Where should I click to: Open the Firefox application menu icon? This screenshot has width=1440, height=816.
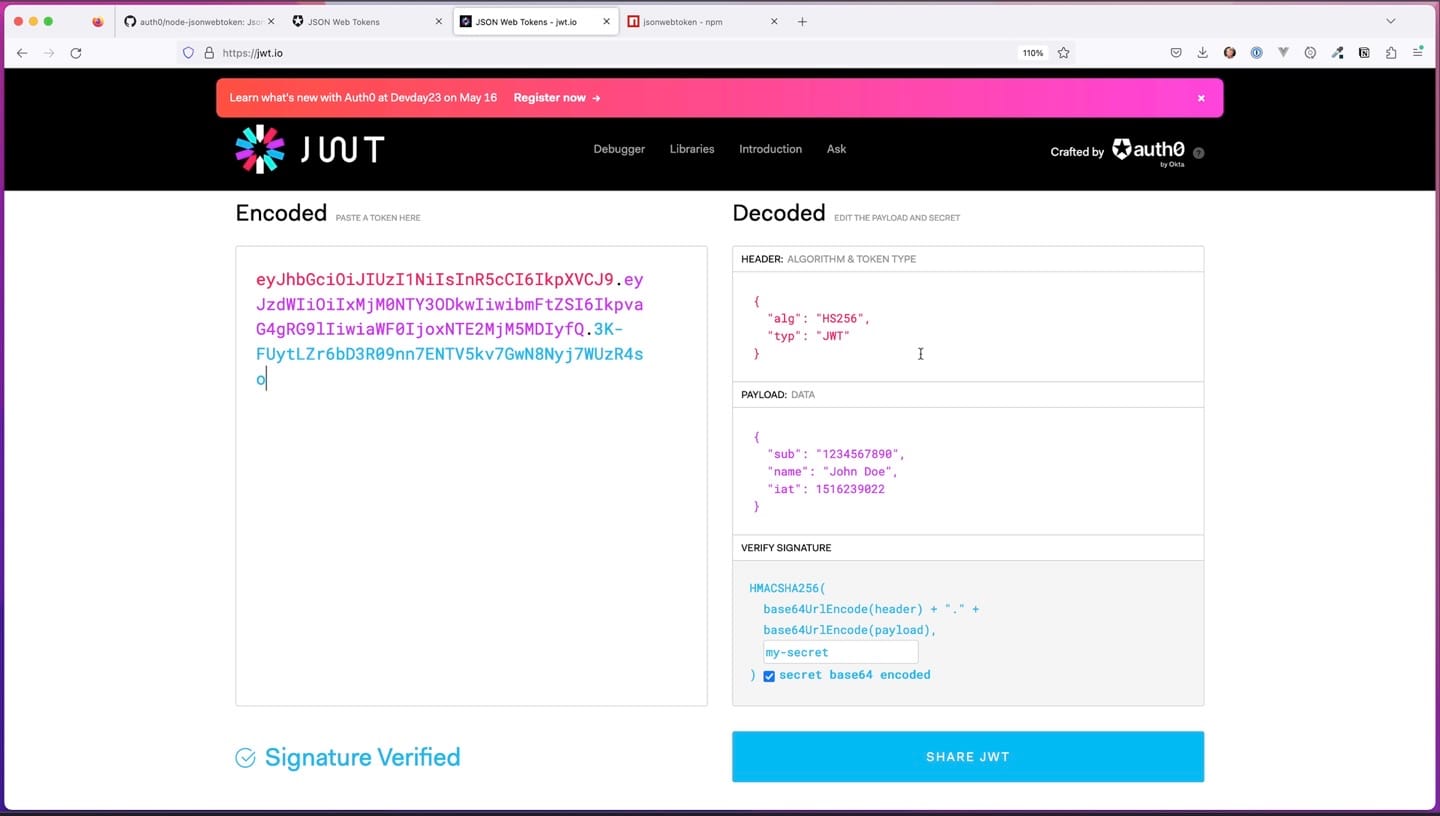[x=1419, y=52]
